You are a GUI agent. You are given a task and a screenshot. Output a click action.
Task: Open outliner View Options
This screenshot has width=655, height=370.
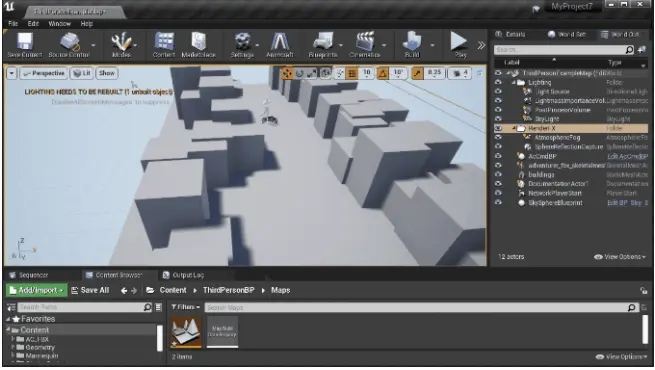[x=620, y=257]
